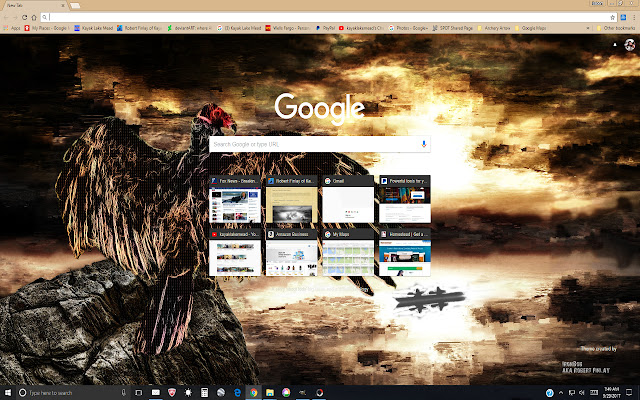Open the Robert Finlay of Kay... bookmark
The width and height of the screenshot is (640, 400).
click(x=140, y=28)
